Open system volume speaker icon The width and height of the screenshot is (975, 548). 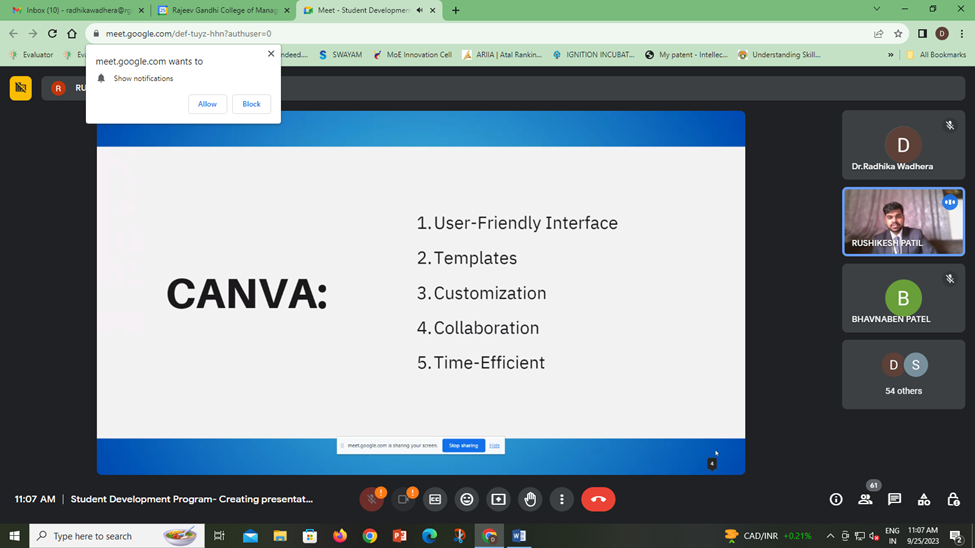874,536
